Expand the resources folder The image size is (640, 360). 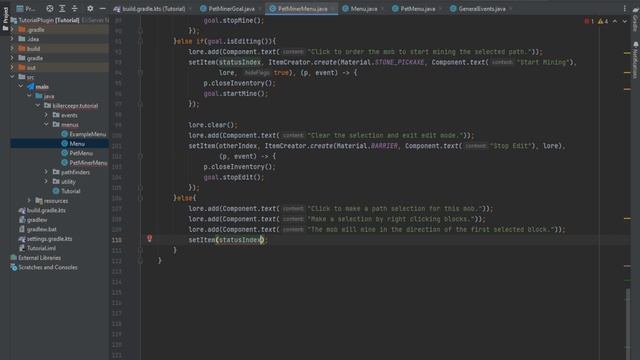tap(29, 201)
